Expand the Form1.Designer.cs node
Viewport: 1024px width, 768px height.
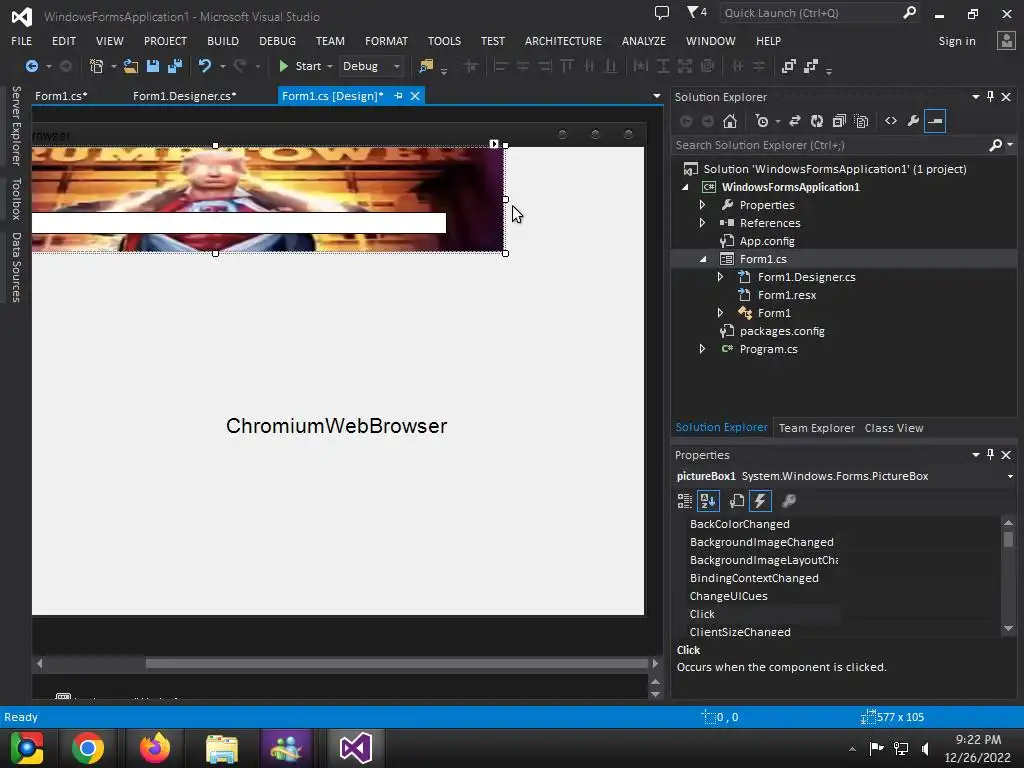point(720,277)
